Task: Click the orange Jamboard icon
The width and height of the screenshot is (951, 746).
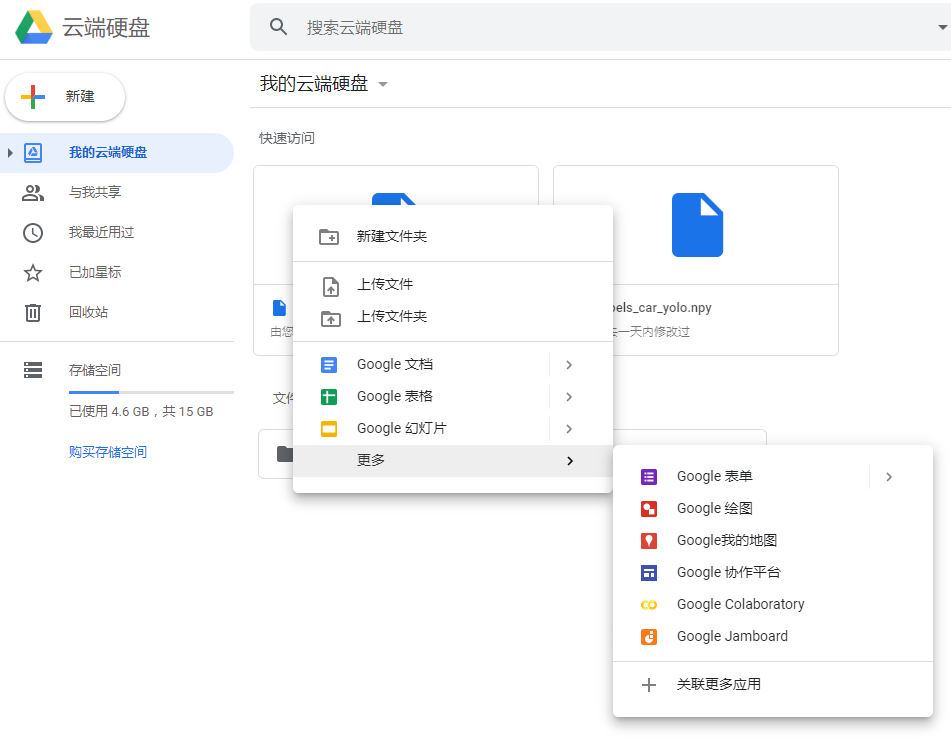Action: tap(649, 637)
